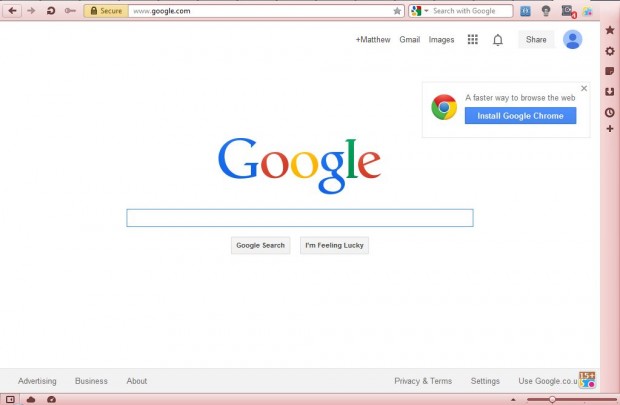Click the camera extension icon with badge
Screen dimensions: 620x405
pos(569,11)
